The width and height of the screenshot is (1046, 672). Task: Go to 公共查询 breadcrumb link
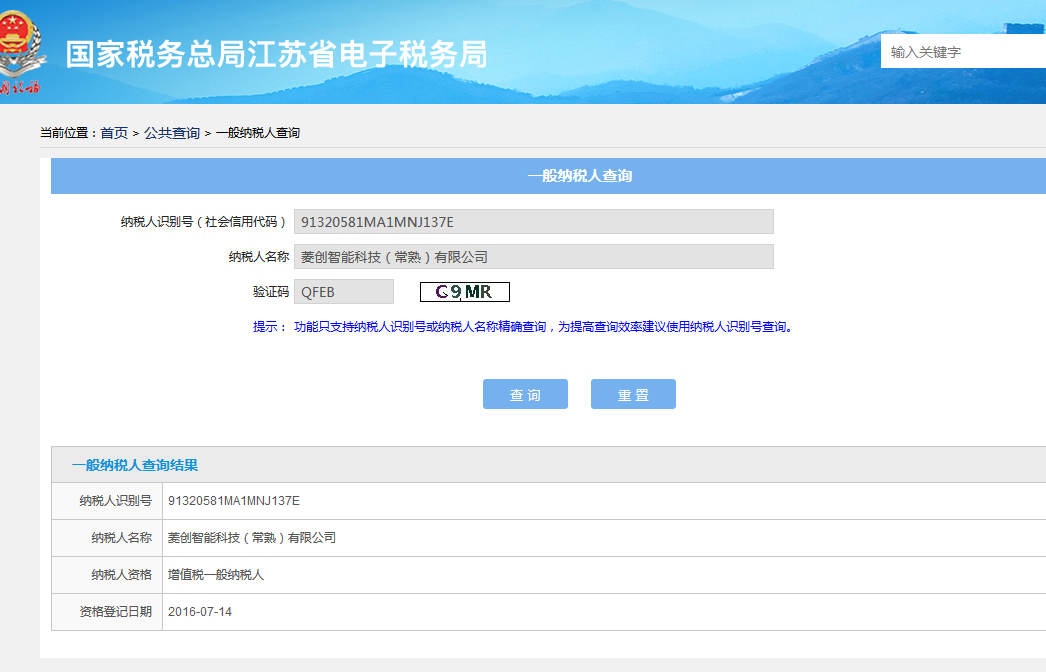click(x=172, y=133)
